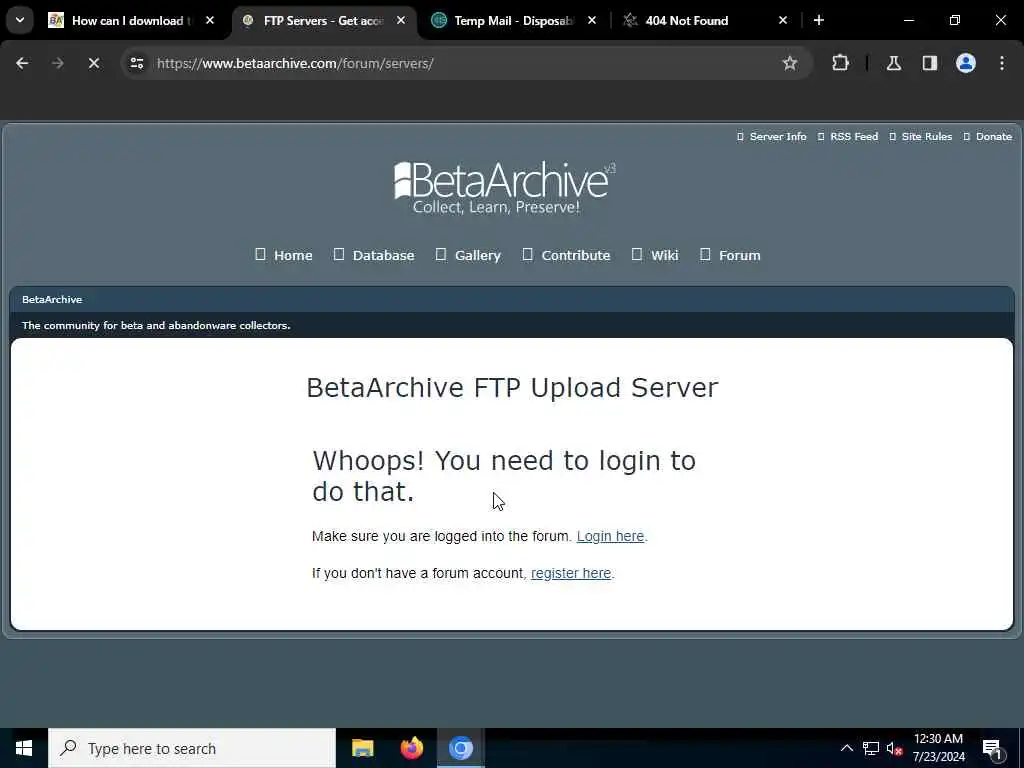
Task: Click 'Login here' link
Action: pyautogui.click(x=610, y=536)
